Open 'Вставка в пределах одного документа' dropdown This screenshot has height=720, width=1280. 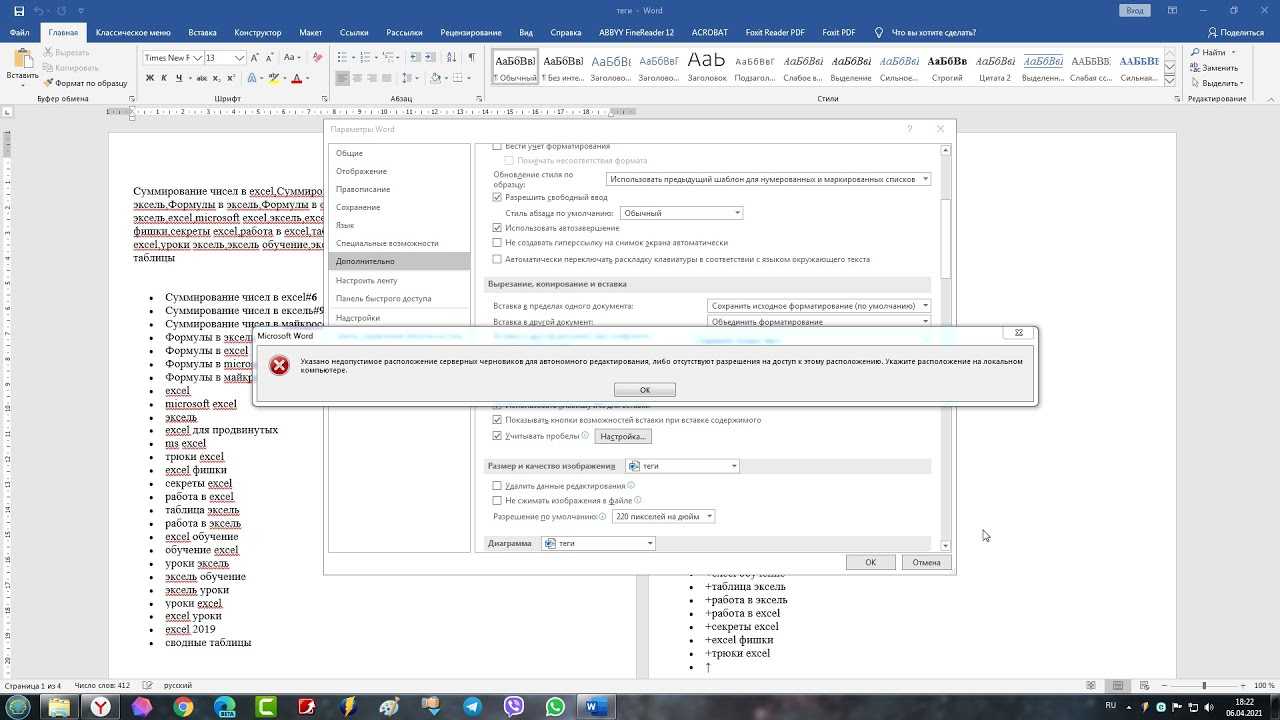tap(819, 306)
